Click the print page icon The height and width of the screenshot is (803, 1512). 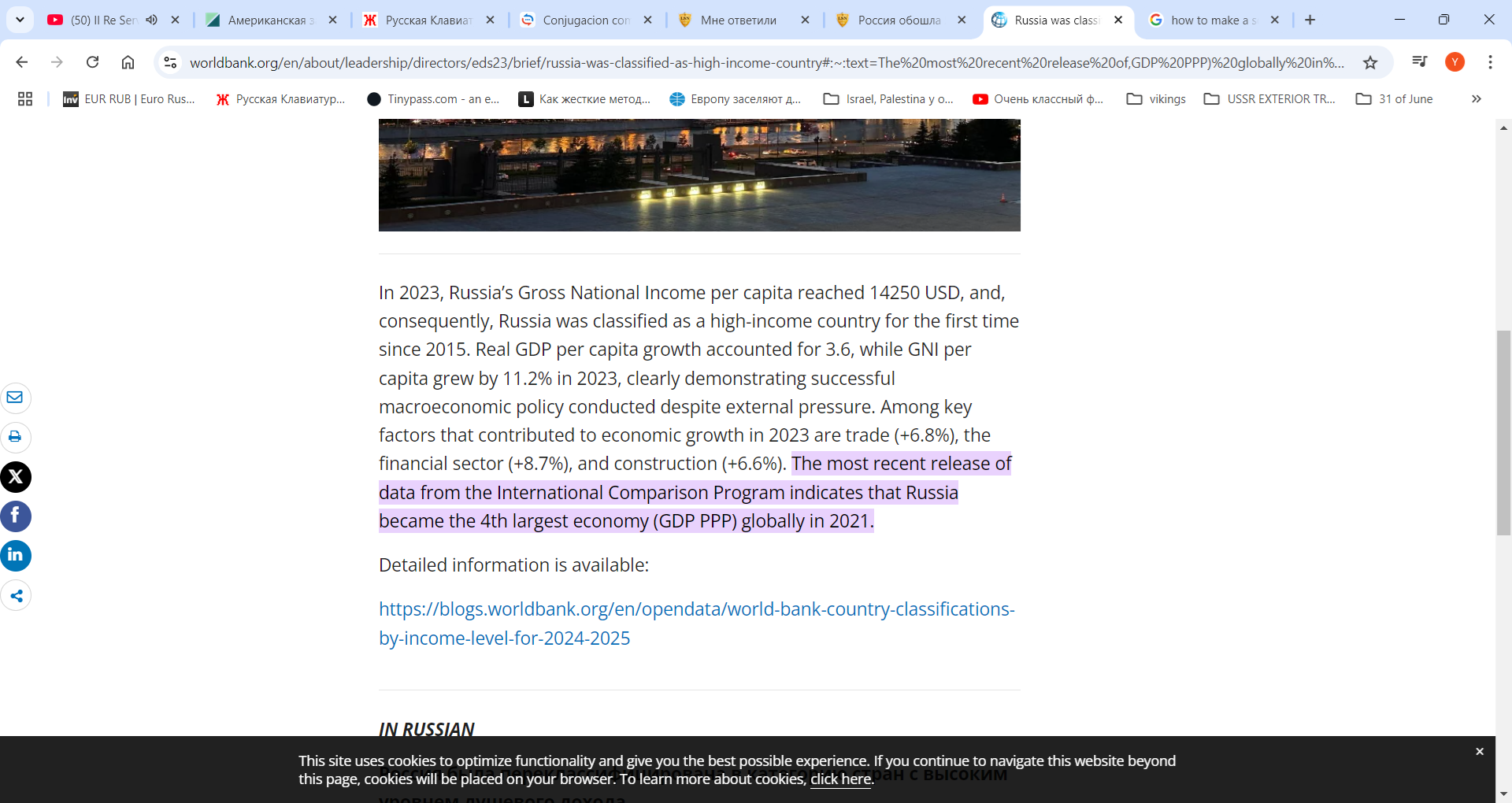pos(15,437)
